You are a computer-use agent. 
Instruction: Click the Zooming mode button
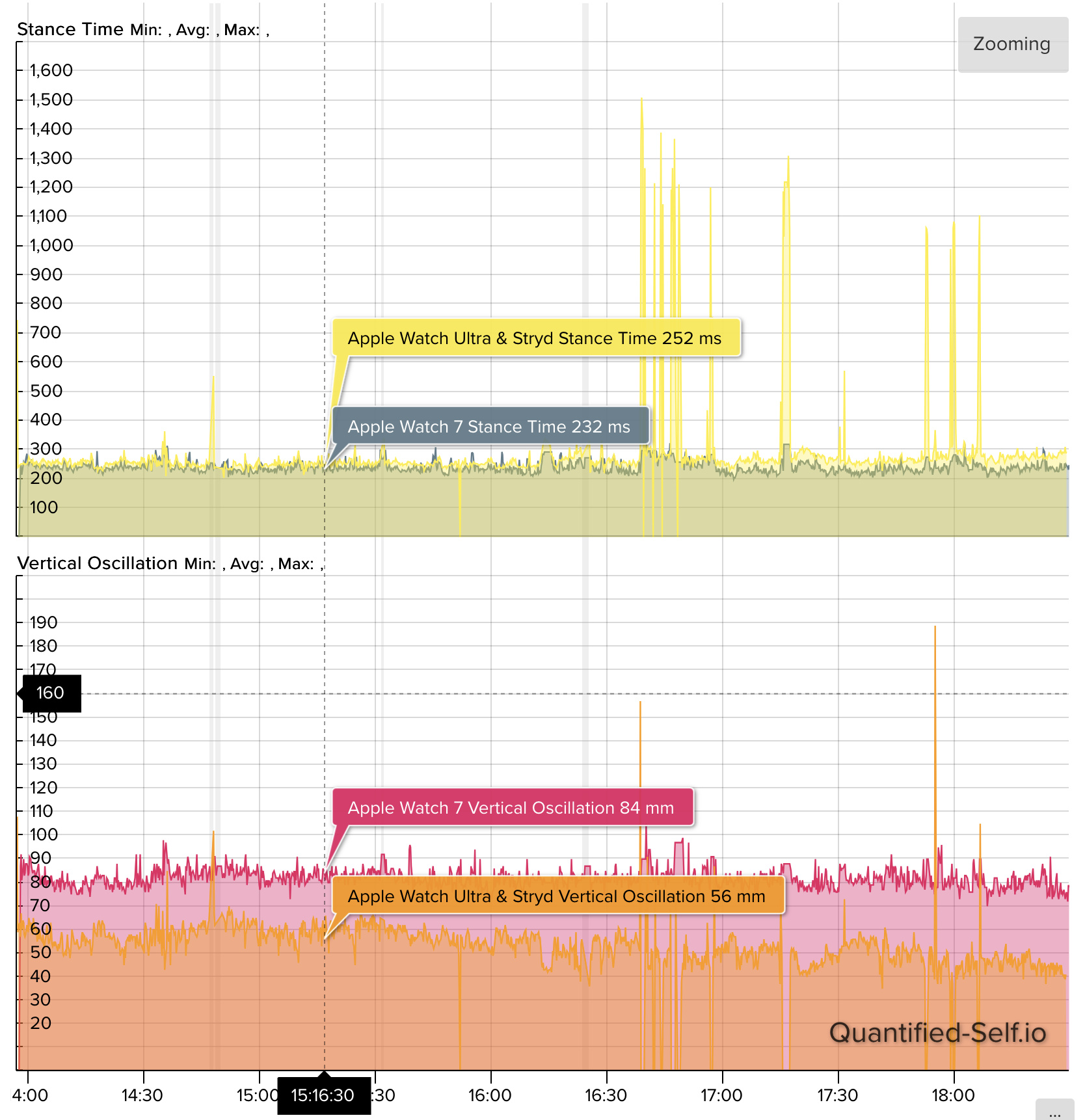pos(1013,44)
